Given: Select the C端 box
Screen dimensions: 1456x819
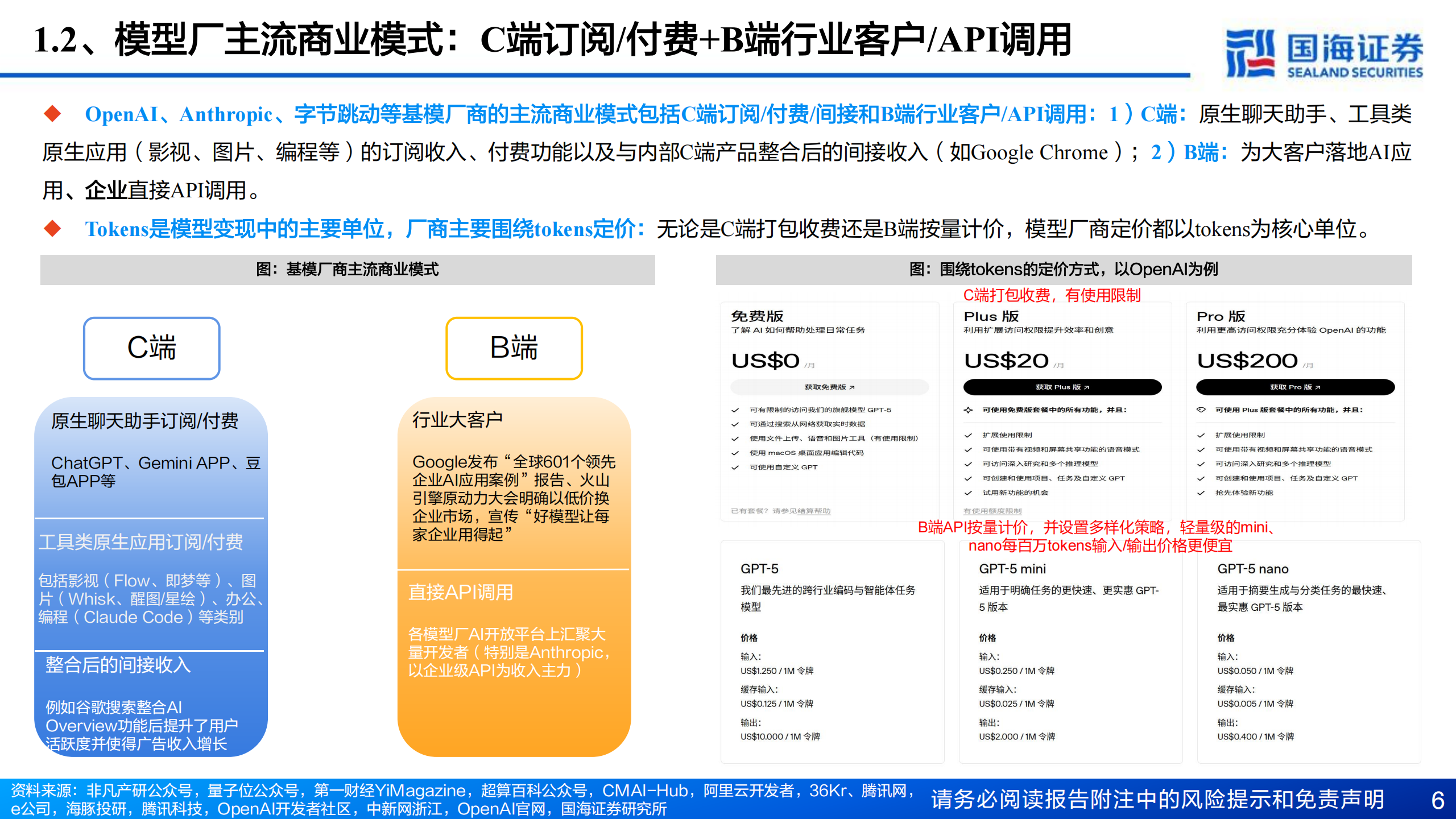Looking at the screenshot, I should tap(152, 348).
